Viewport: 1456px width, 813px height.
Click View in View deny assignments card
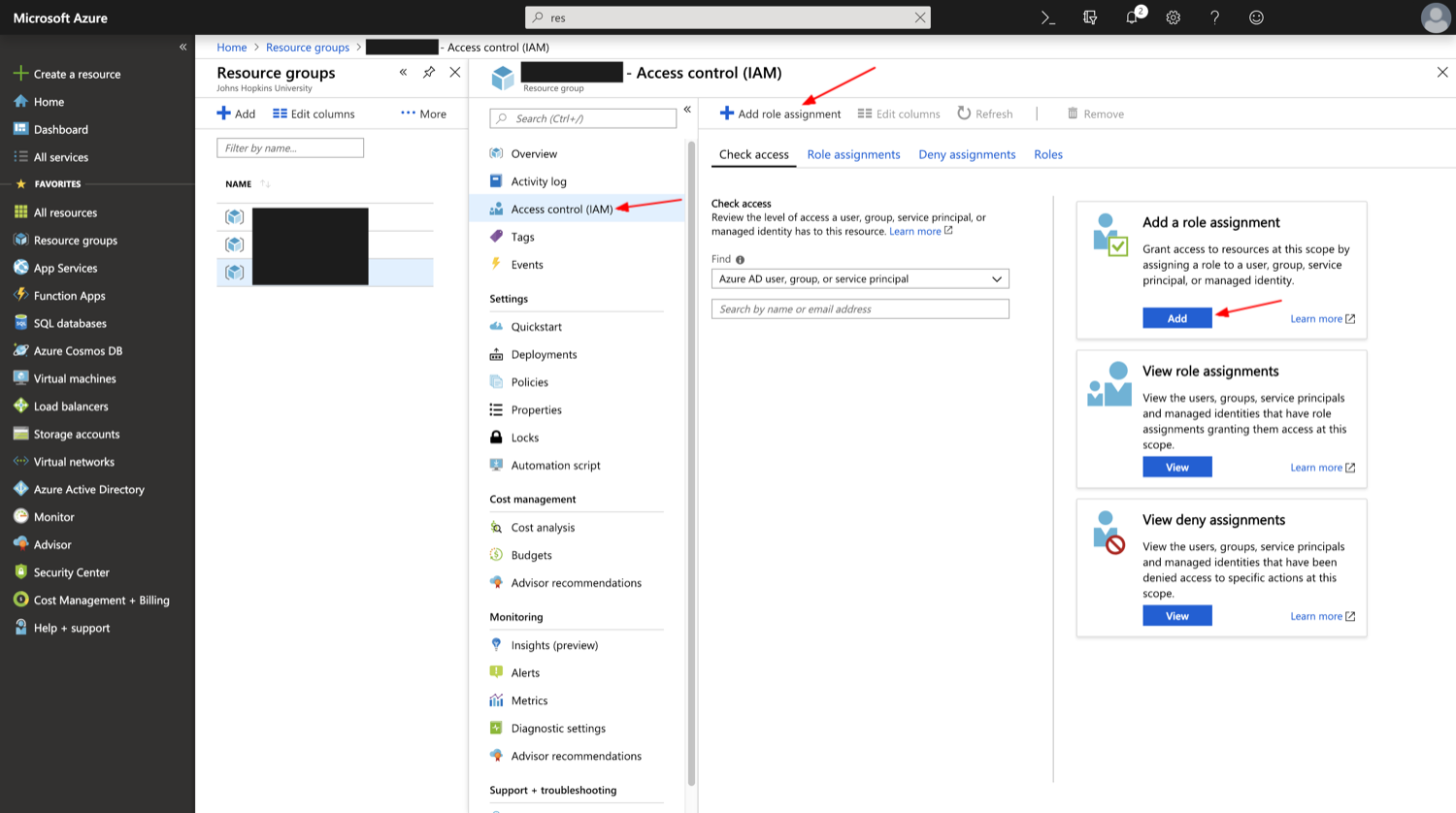pos(1177,616)
